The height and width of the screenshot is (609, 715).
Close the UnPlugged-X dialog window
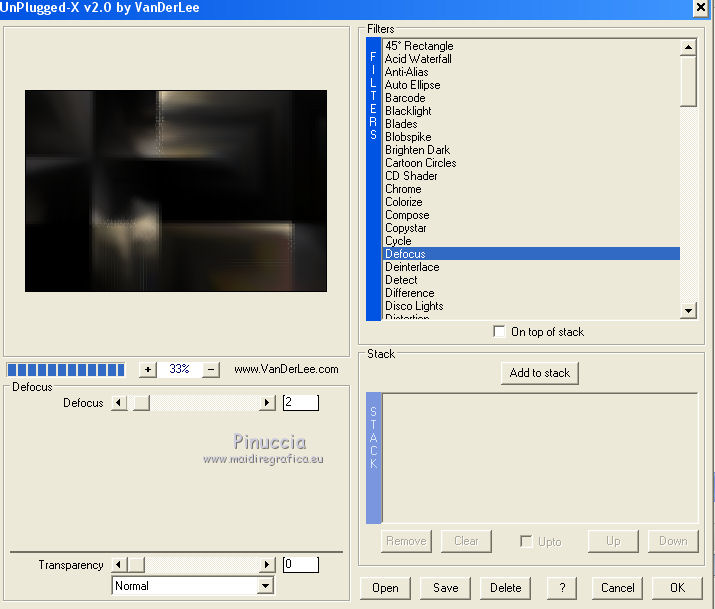point(700,8)
